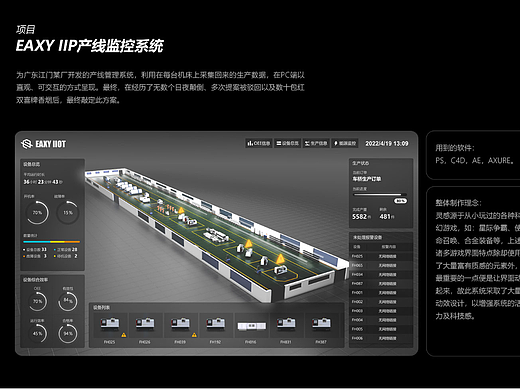Click the 正常设备 28 legend entry
The image size is (520, 390).
(66, 250)
